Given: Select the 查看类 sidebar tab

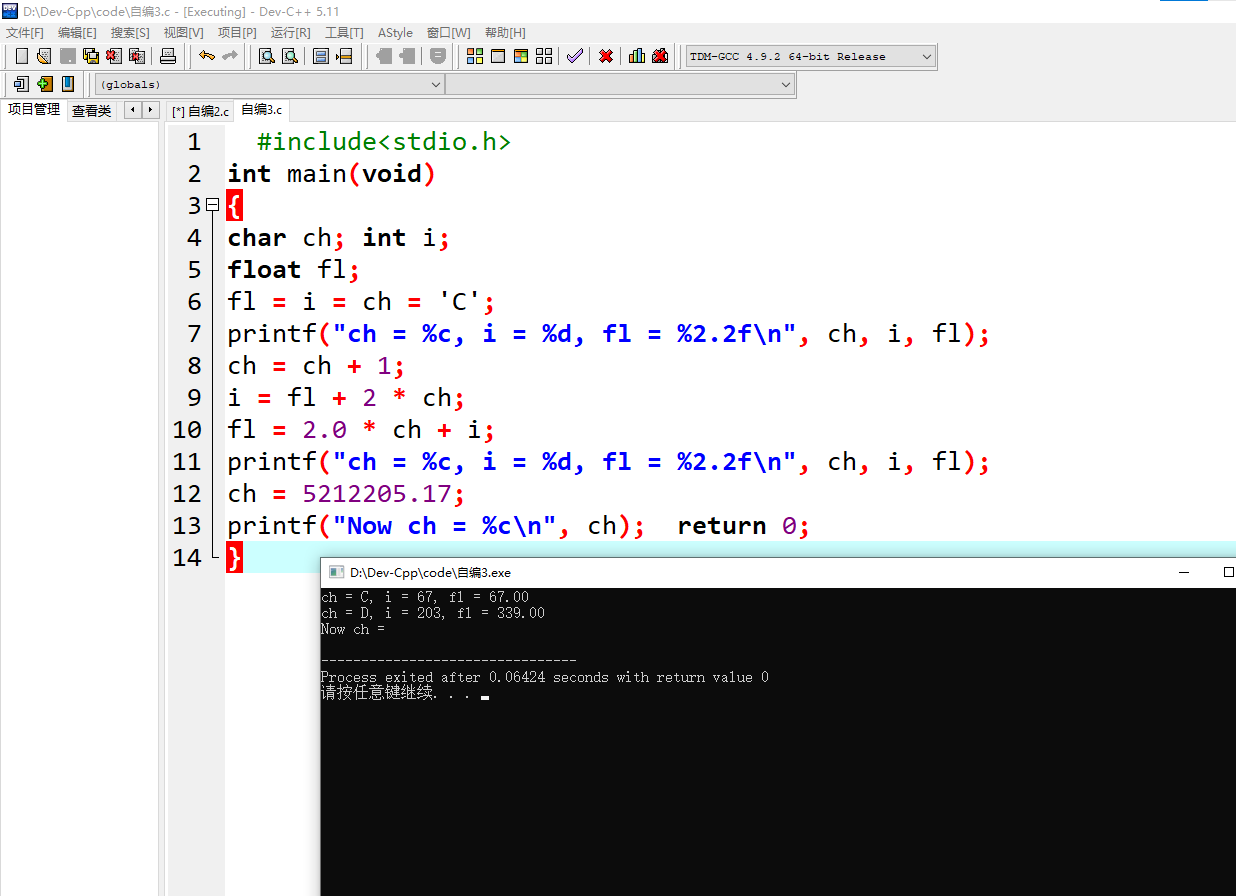Looking at the screenshot, I should point(91,111).
